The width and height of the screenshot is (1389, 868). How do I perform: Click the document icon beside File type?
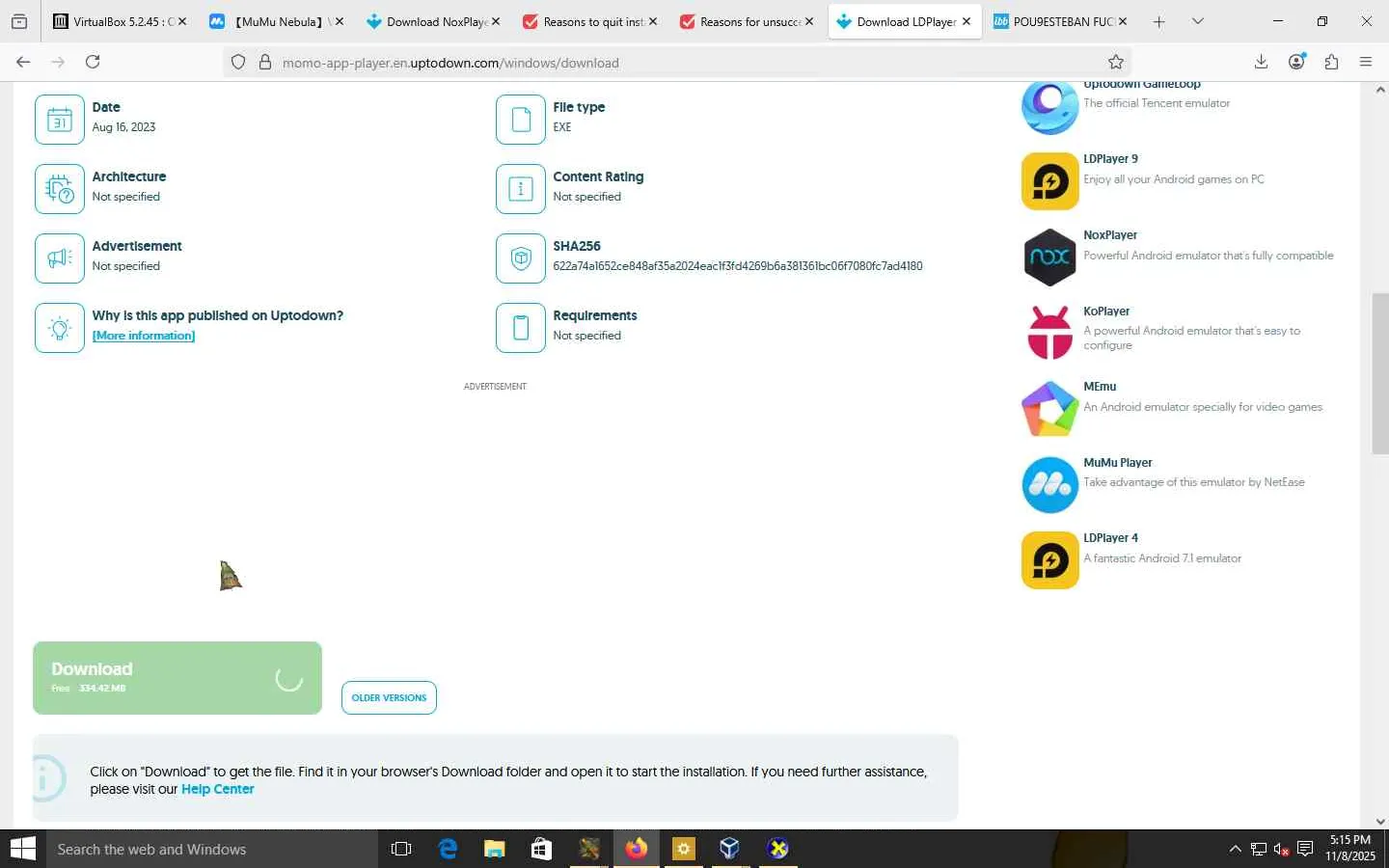coord(521,120)
